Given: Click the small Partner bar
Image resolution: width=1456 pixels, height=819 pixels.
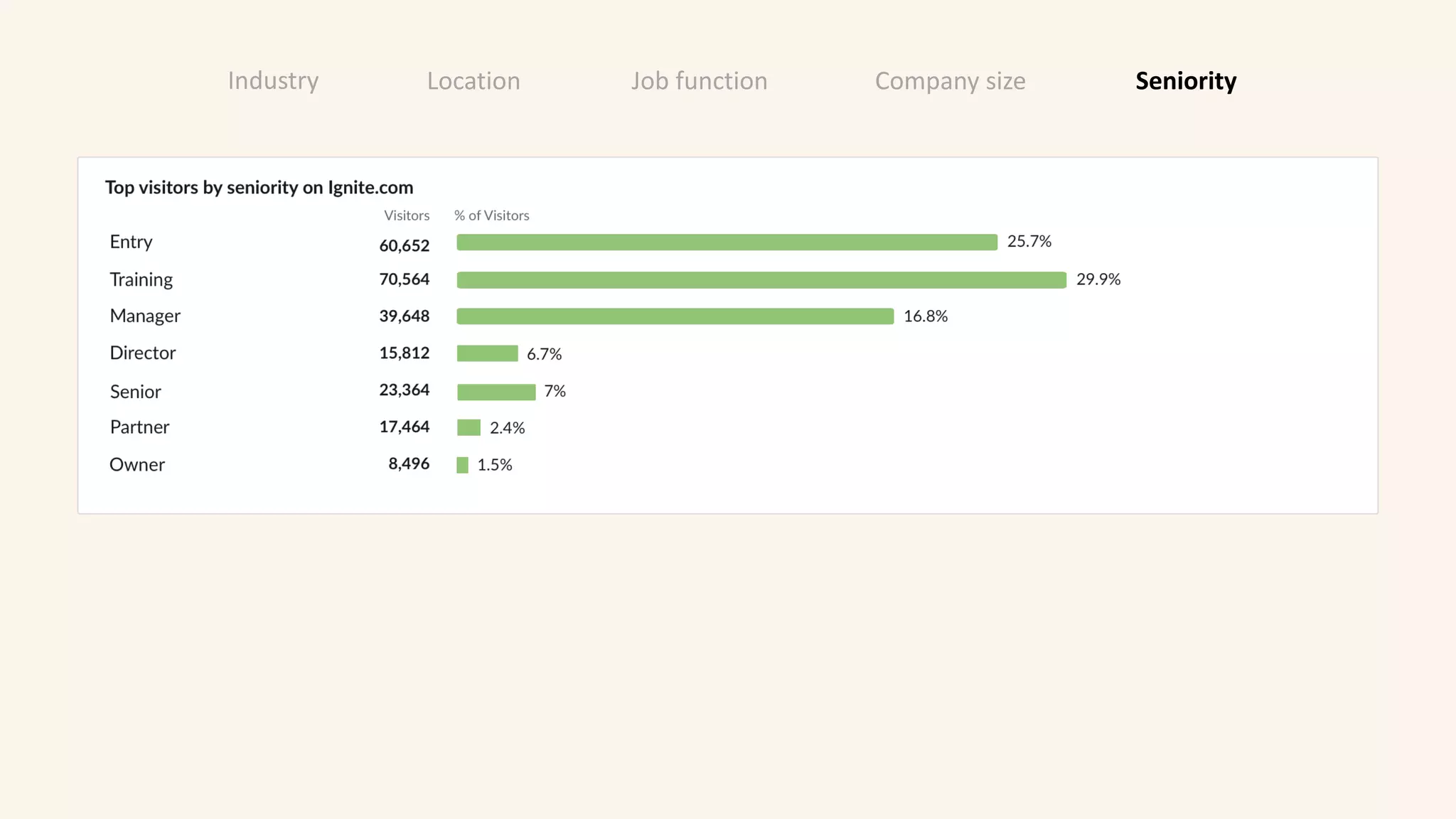Looking at the screenshot, I should click(469, 427).
